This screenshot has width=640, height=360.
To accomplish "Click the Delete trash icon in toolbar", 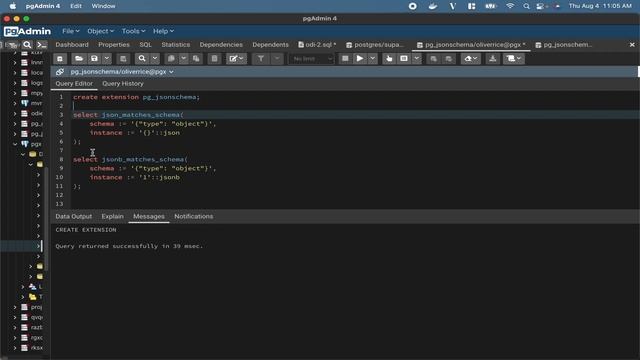I will (x=214, y=59).
